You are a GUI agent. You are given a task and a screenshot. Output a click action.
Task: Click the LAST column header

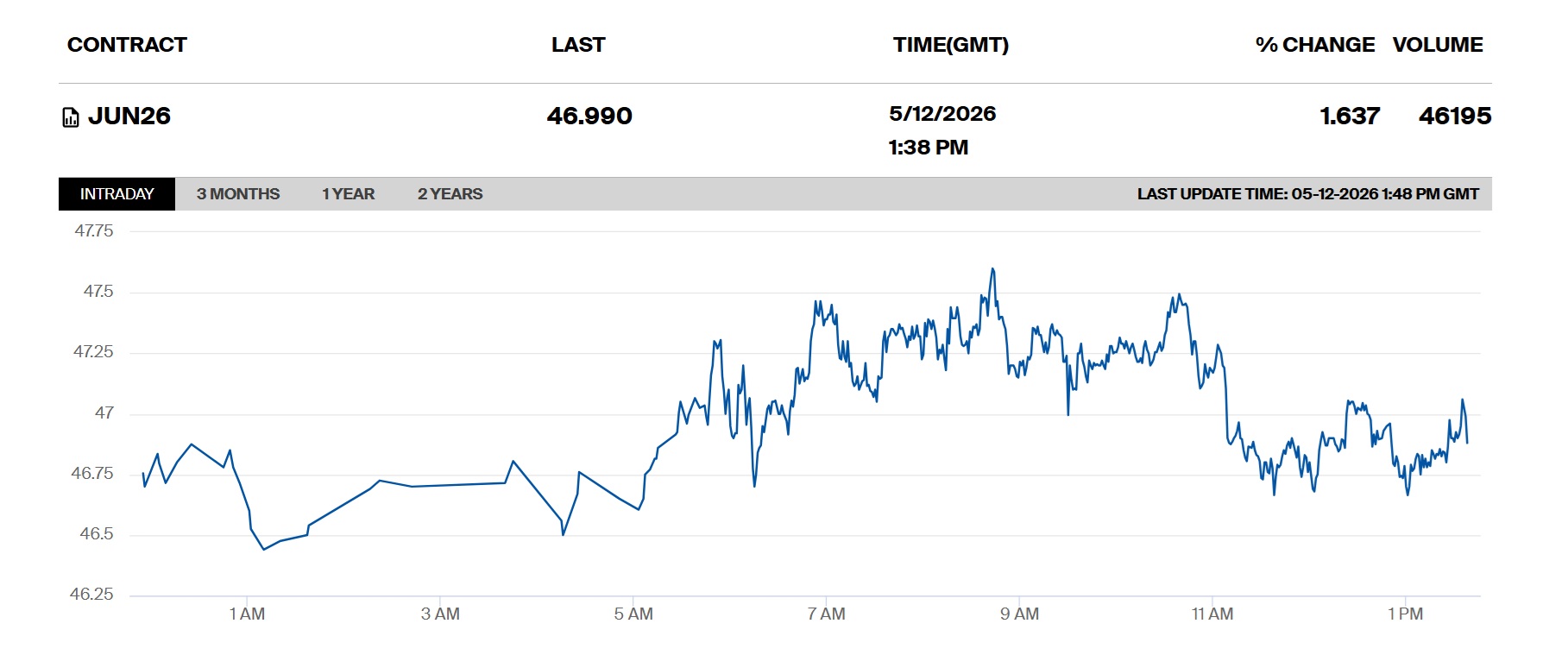coord(578,45)
